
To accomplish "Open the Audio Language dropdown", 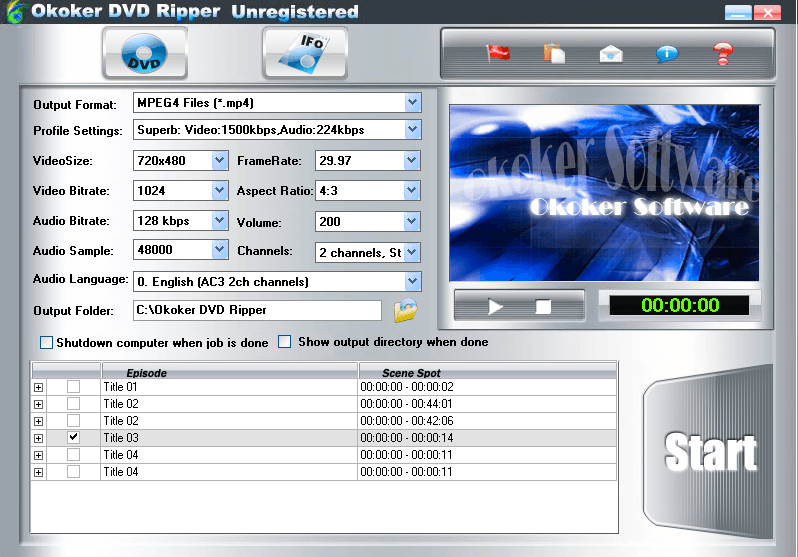I will [x=413, y=281].
